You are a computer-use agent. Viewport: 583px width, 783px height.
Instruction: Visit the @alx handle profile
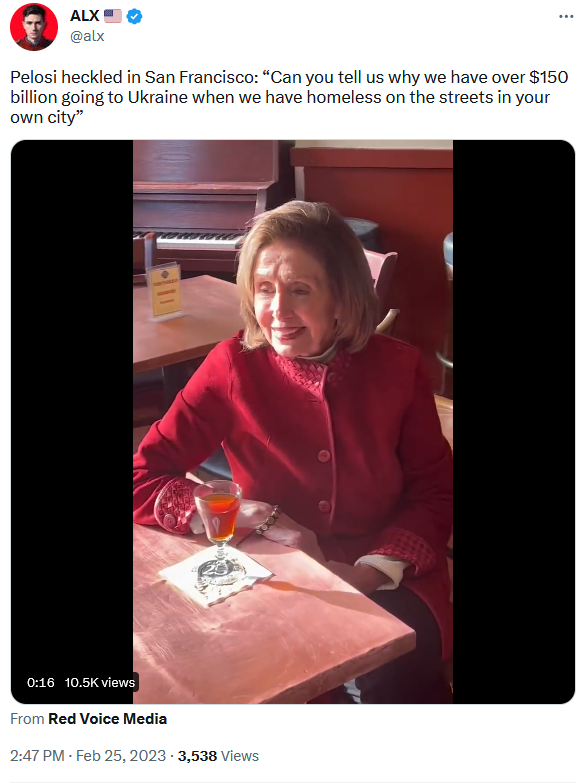(87, 36)
